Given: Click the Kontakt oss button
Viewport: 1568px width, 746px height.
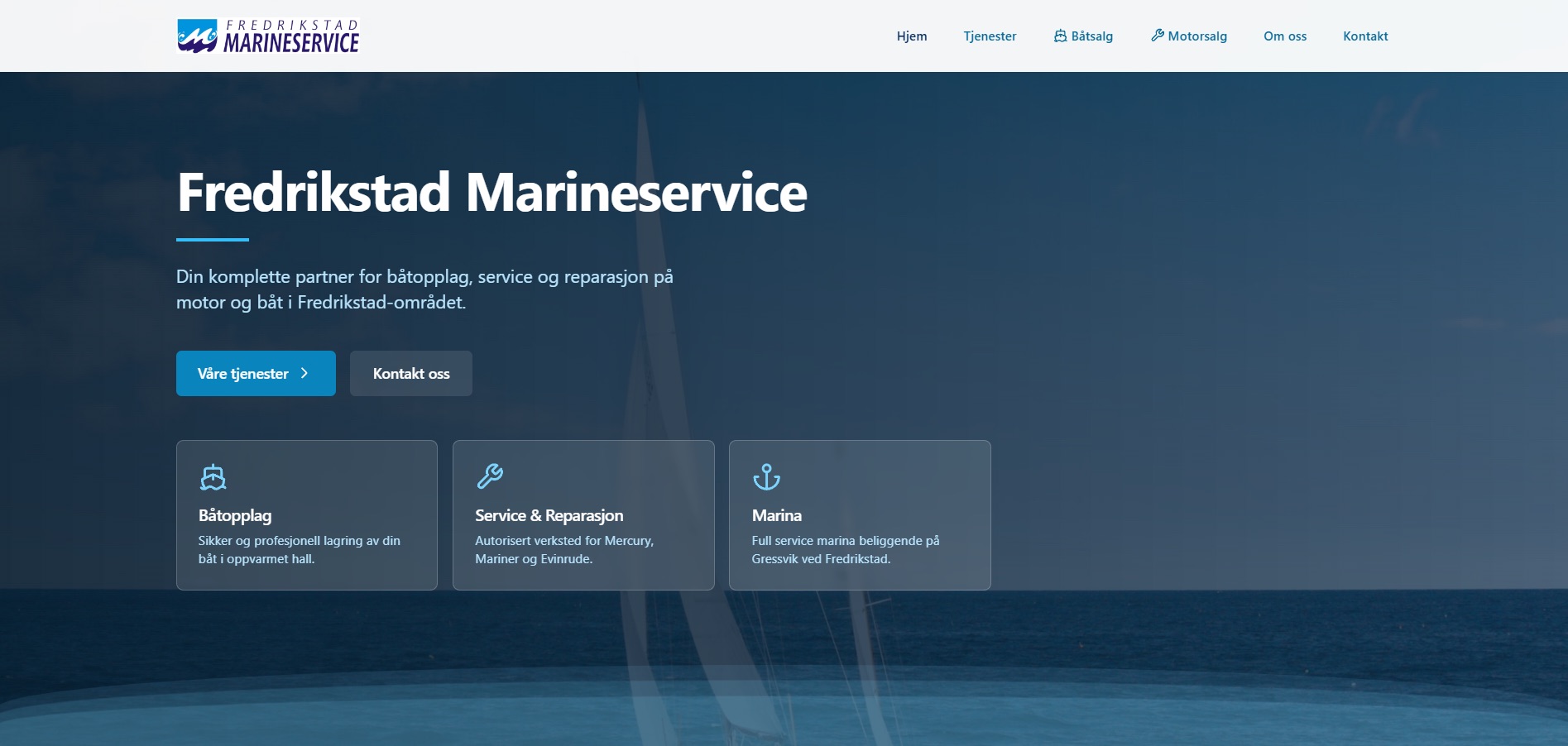Looking at the screenshot, I should point(410,374).
